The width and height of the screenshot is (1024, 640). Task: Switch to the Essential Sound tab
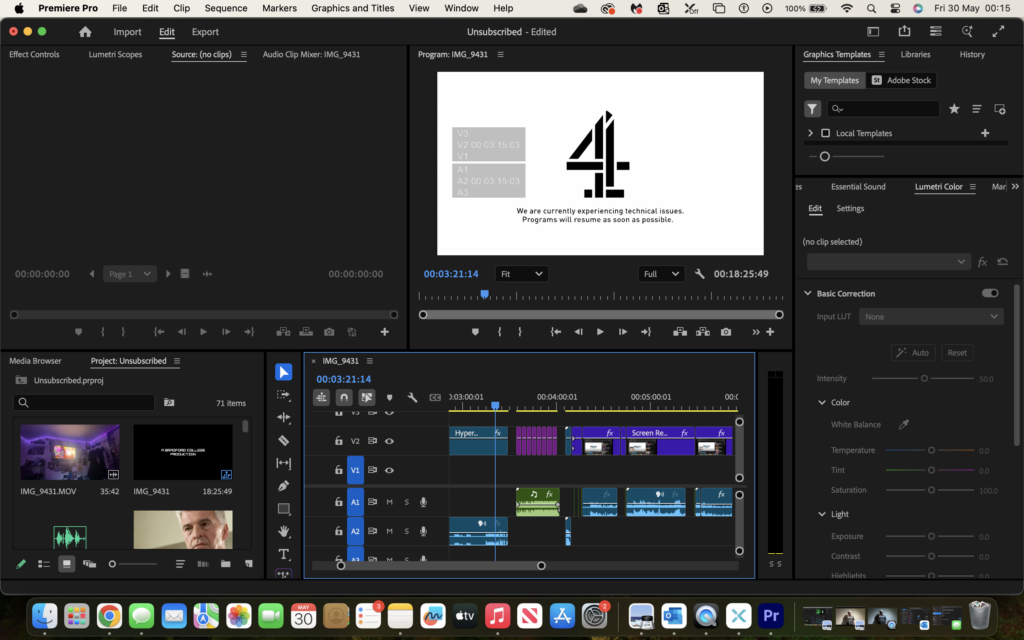point(858,187)
